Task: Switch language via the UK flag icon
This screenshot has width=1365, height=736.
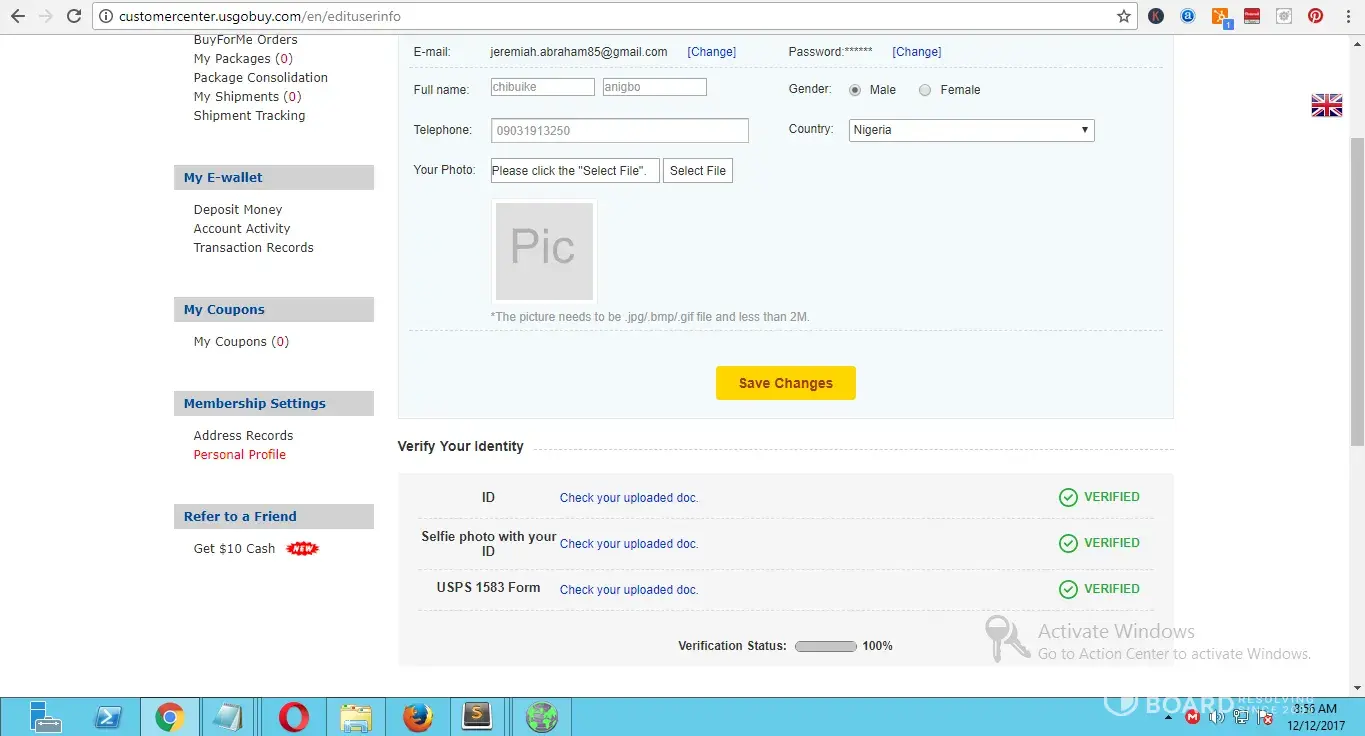Action: click(1326, 105)
